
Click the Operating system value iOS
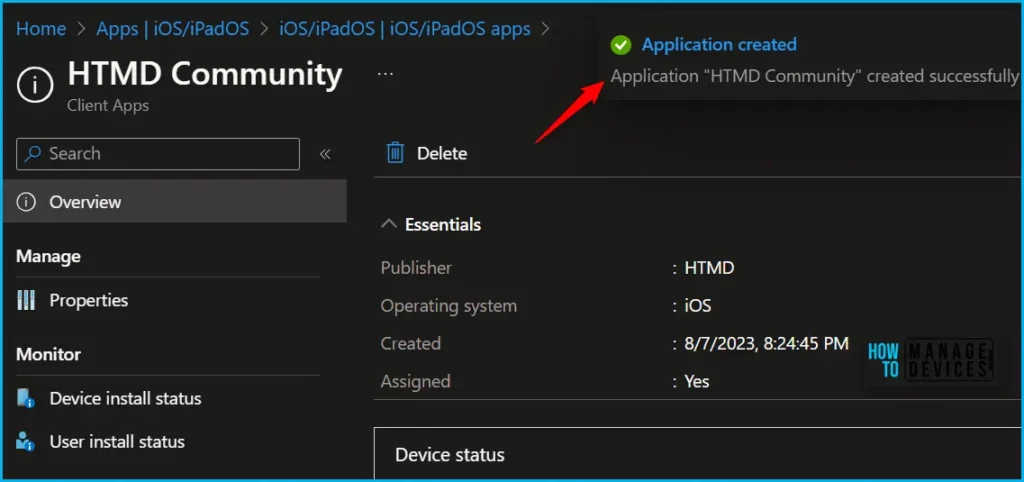pyautogui.click(x=697, y=306)
